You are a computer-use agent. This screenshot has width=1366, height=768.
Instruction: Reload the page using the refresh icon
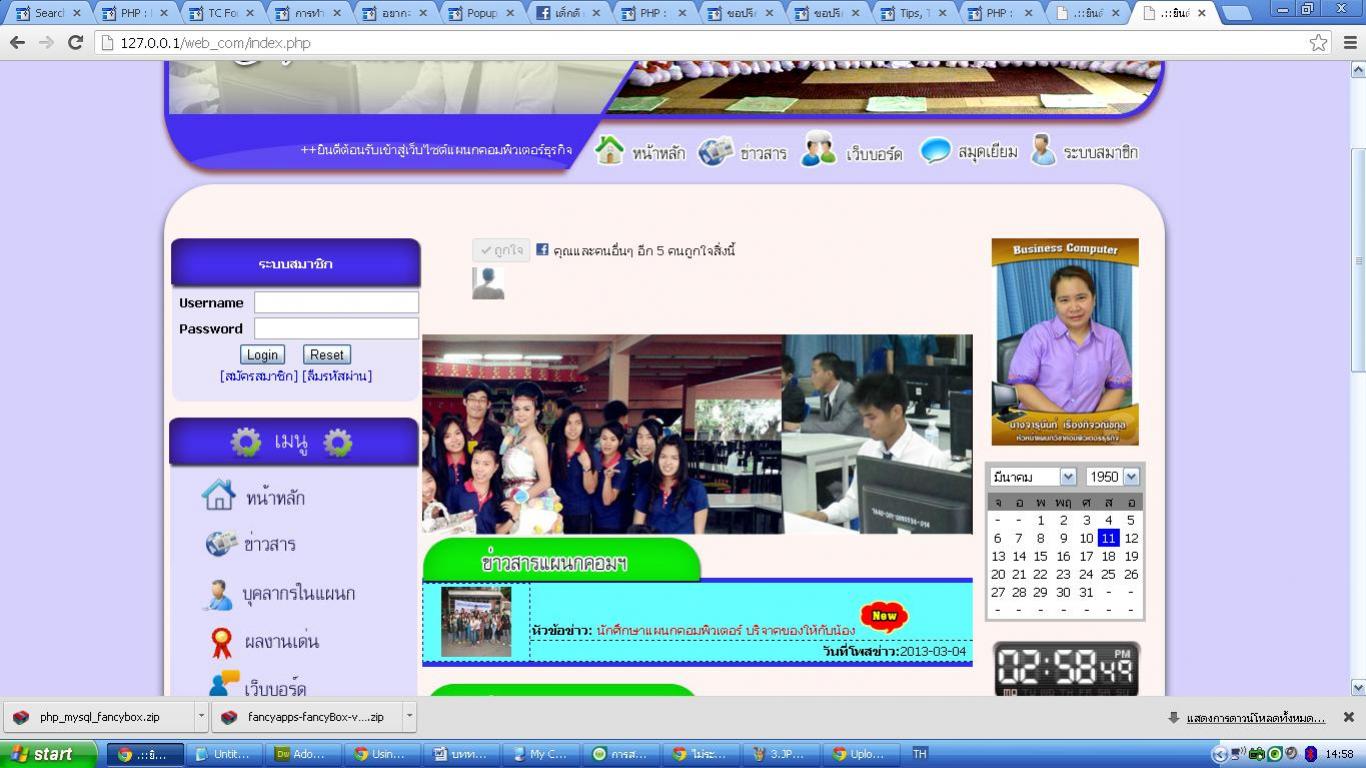[75, 43]
